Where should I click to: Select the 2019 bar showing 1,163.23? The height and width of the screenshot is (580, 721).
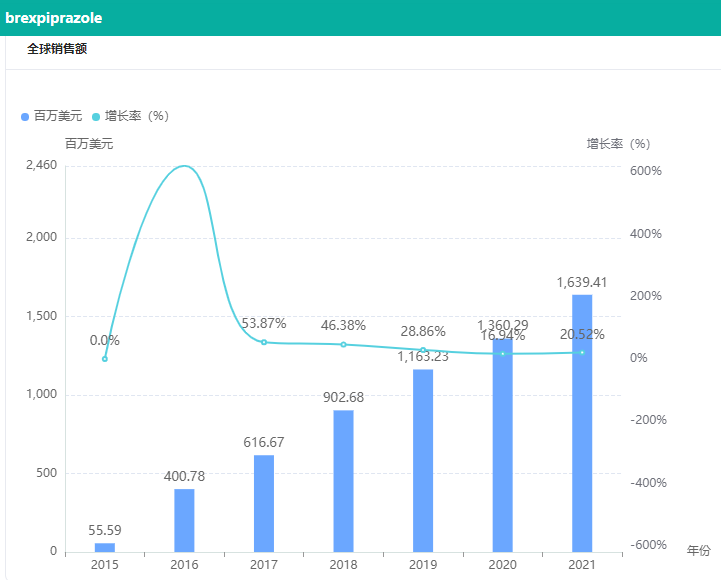click(423, 460)
